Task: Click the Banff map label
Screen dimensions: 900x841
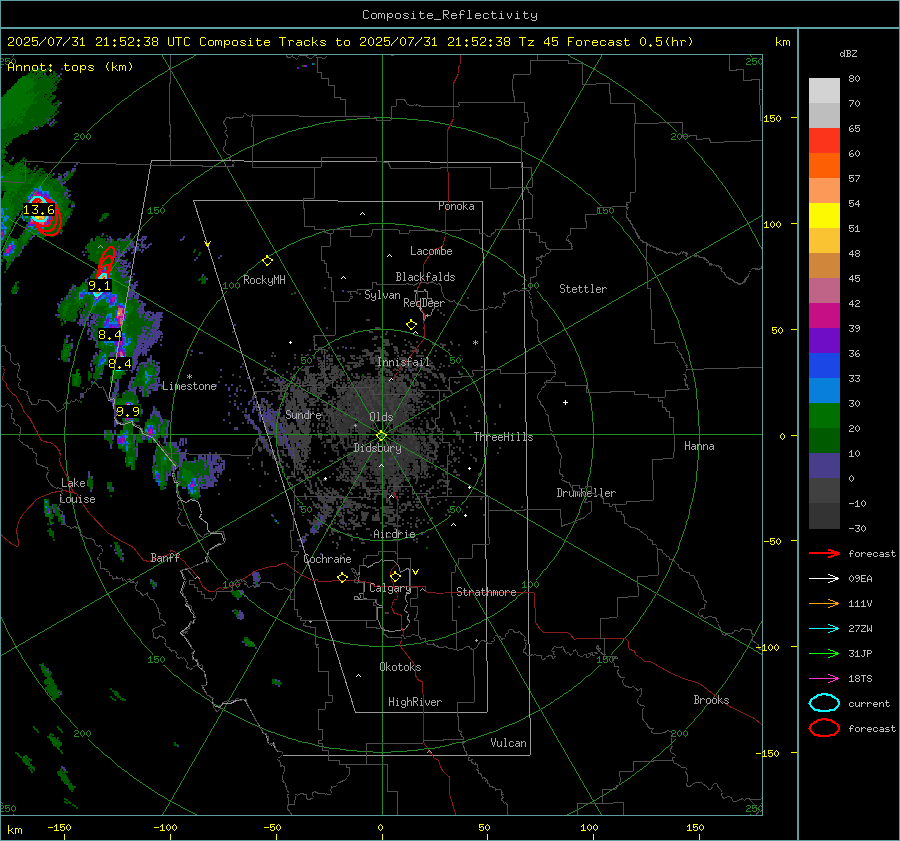Action: pos(165,557)
